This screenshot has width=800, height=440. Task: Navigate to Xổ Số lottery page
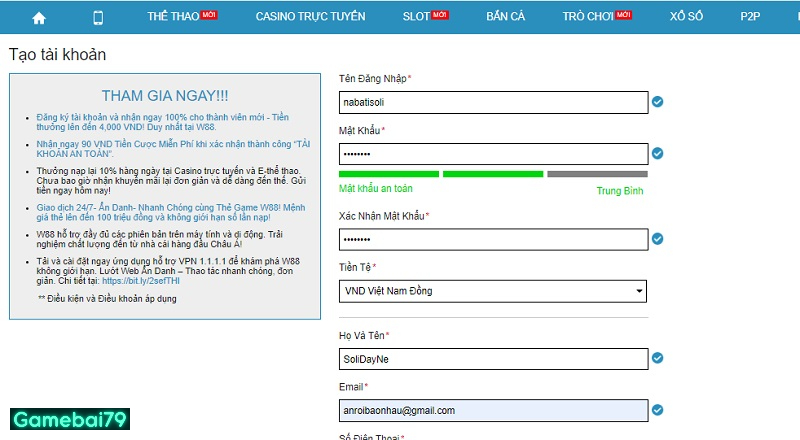(687, 17)
